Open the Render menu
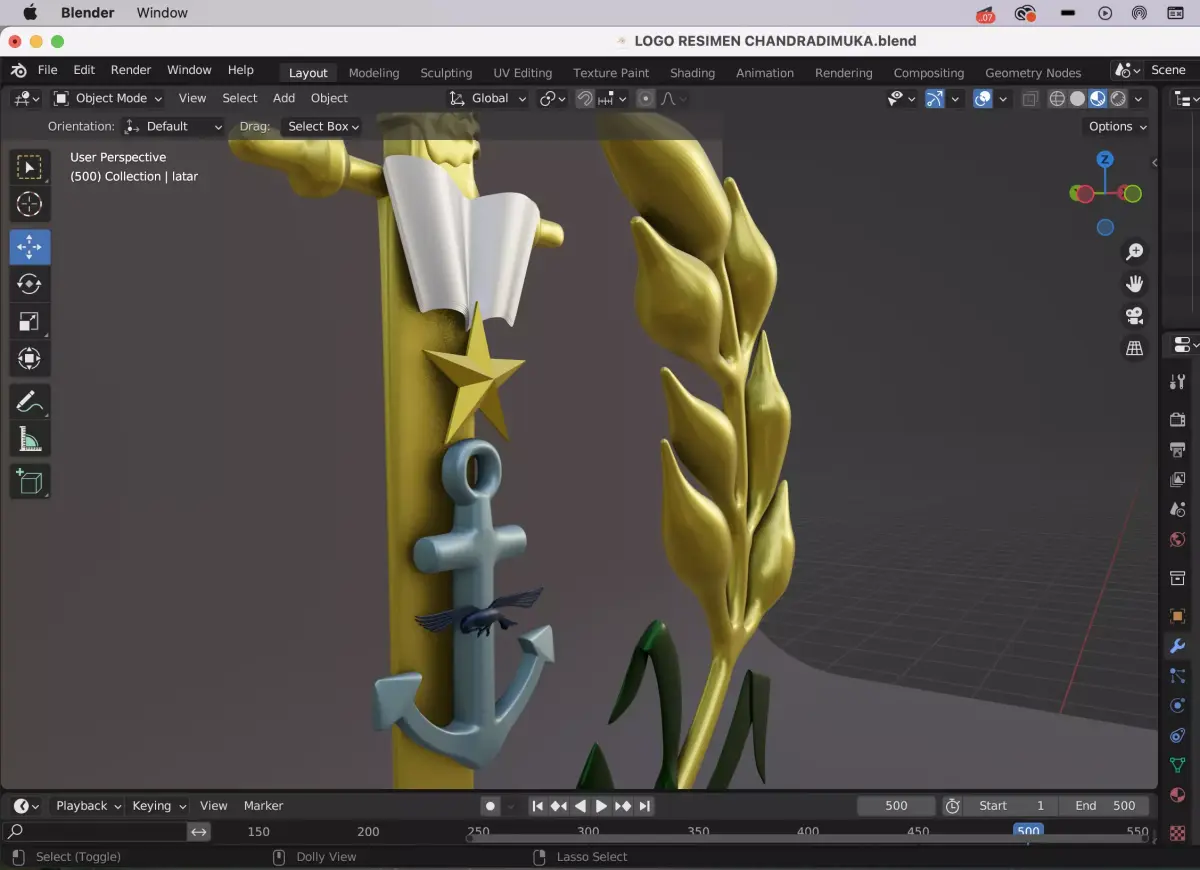 click(131, 70)
